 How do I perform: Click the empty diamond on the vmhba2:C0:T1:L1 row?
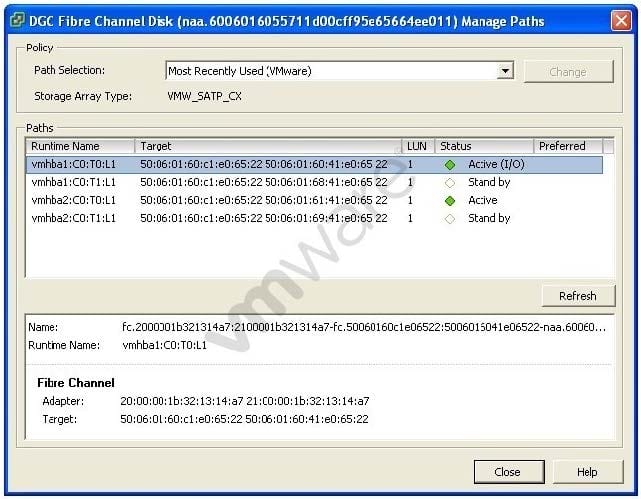(x=450, y=219)
